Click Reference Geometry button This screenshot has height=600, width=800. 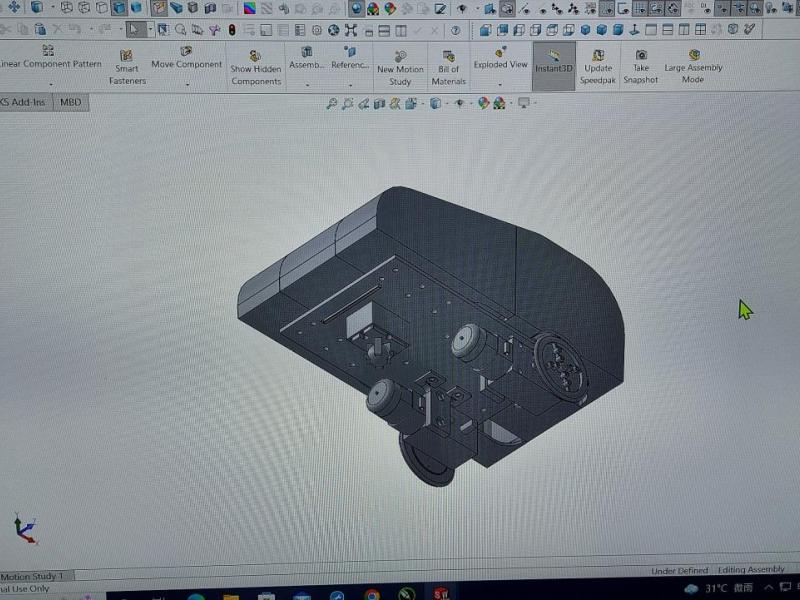pyautogui.click(x=350, y=58)
